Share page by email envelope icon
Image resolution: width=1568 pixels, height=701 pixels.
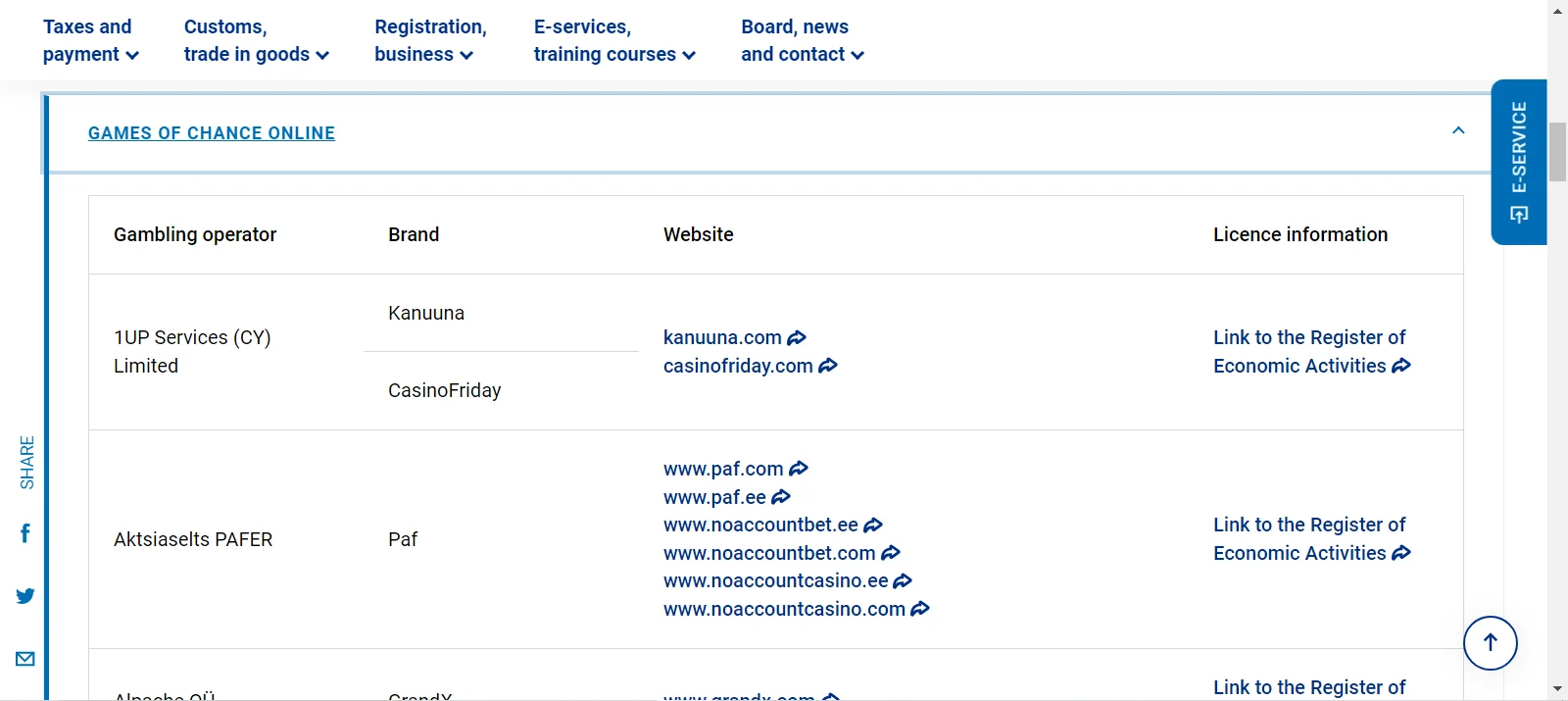[25, 659]
